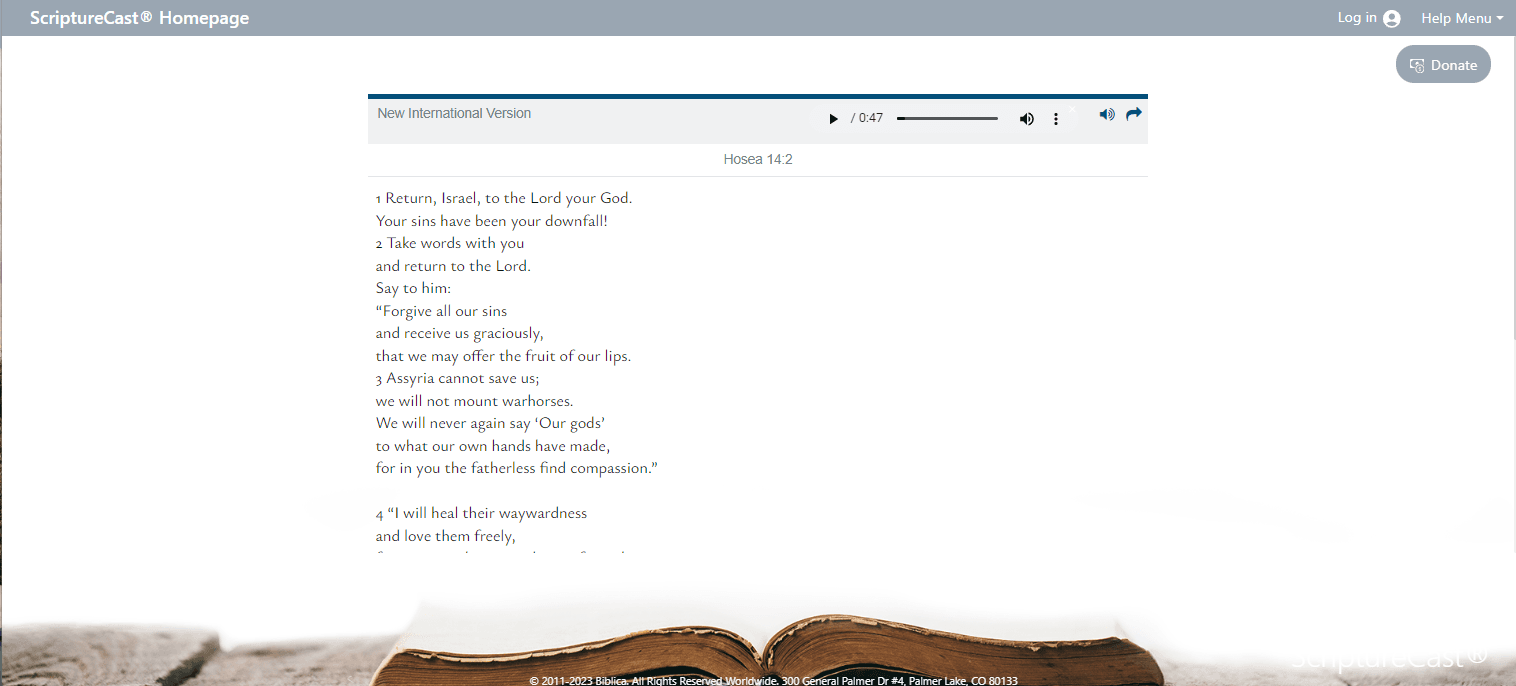The image size is (1516, 686).
Task: Close the audio player with the small X
Action: (1072, 107)
